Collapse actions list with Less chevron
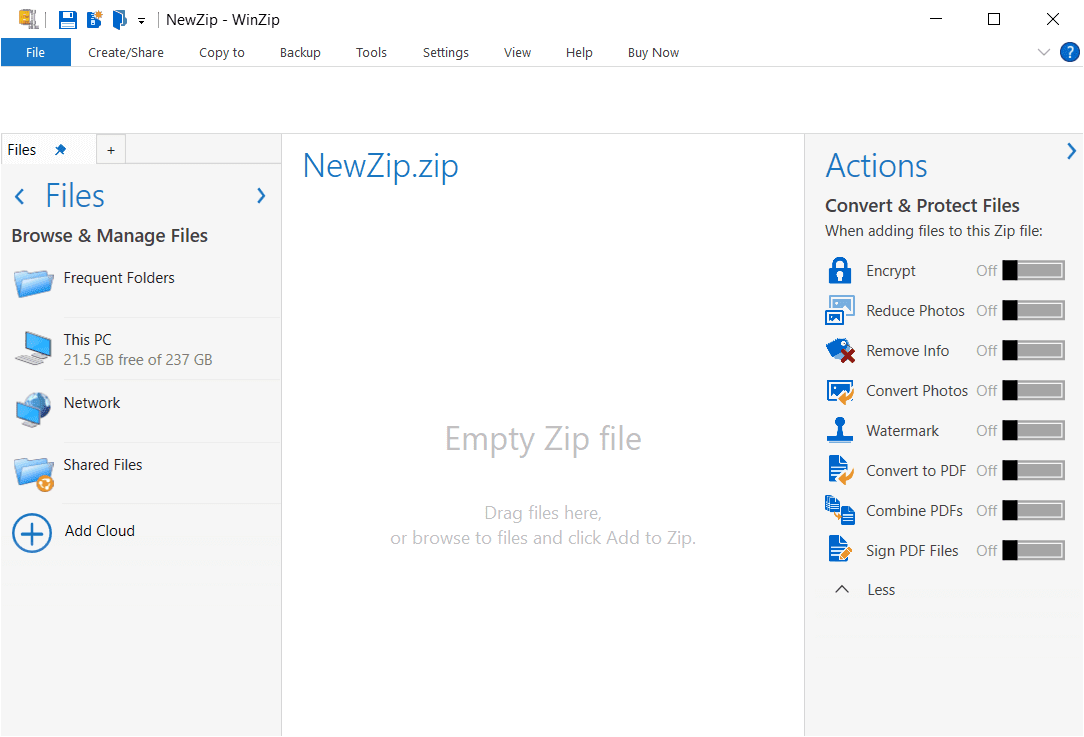The image size is (1084, 737). coord(842,589)
